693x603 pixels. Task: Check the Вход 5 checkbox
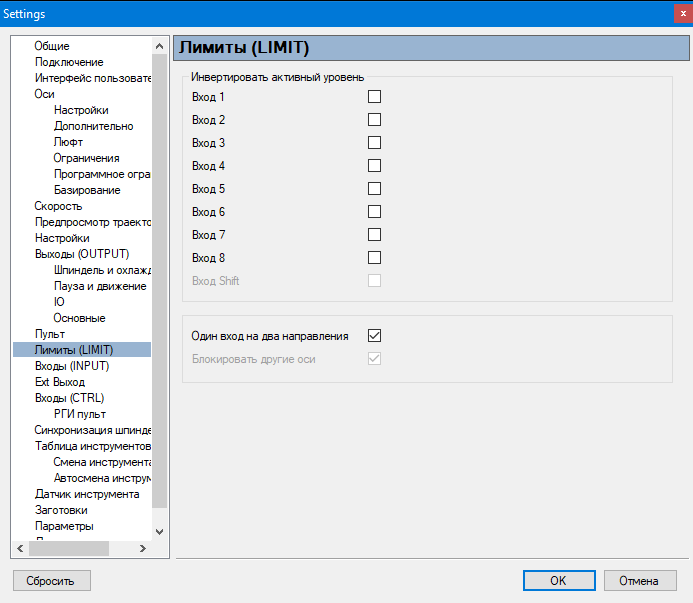point(374,188)
